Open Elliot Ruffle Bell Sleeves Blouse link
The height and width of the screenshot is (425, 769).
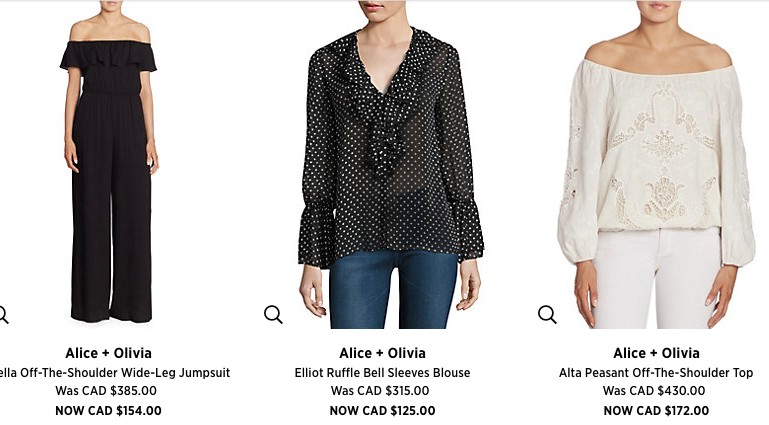383,373
